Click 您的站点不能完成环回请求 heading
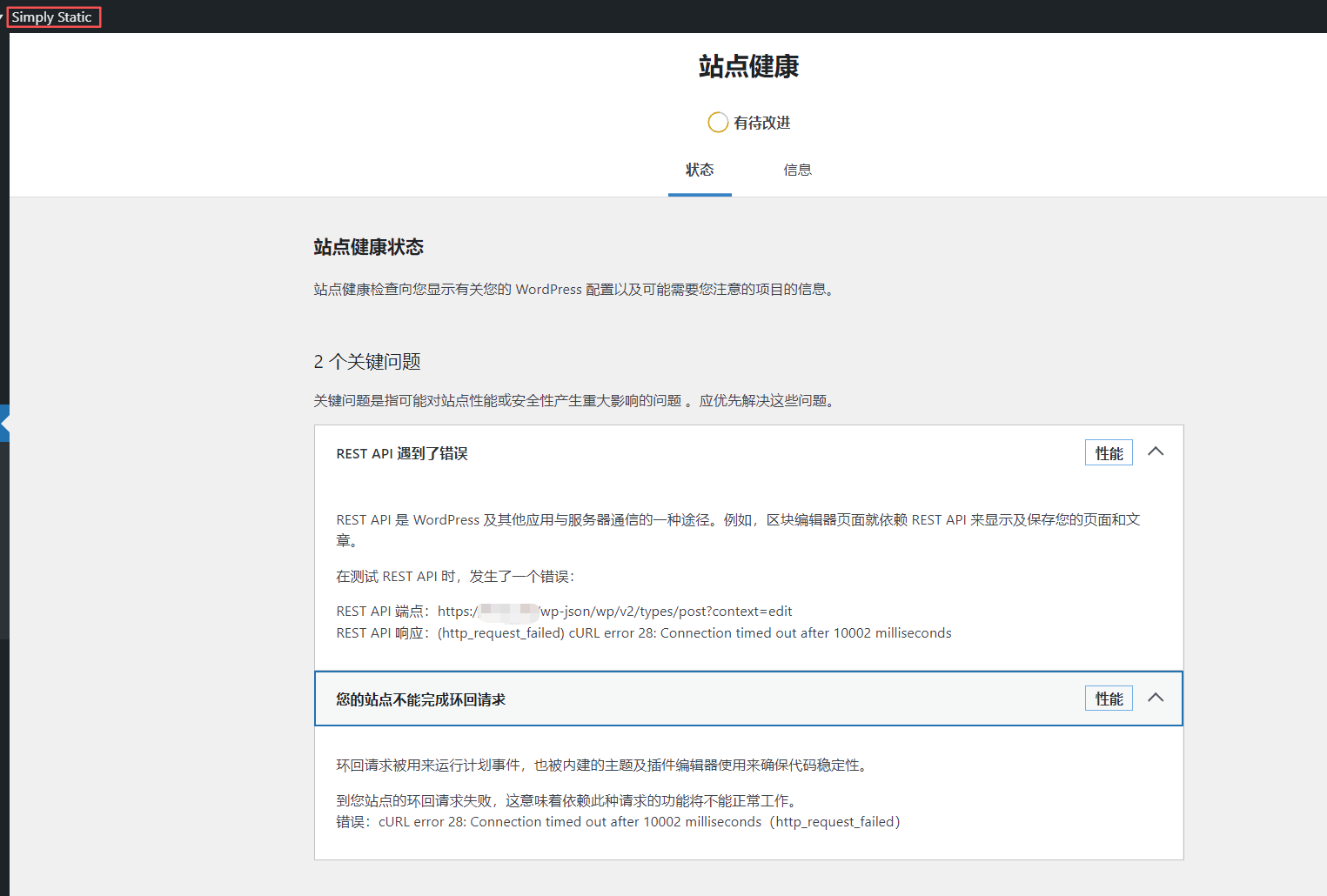The image size is (1327, 896). [x=420, y=699]
